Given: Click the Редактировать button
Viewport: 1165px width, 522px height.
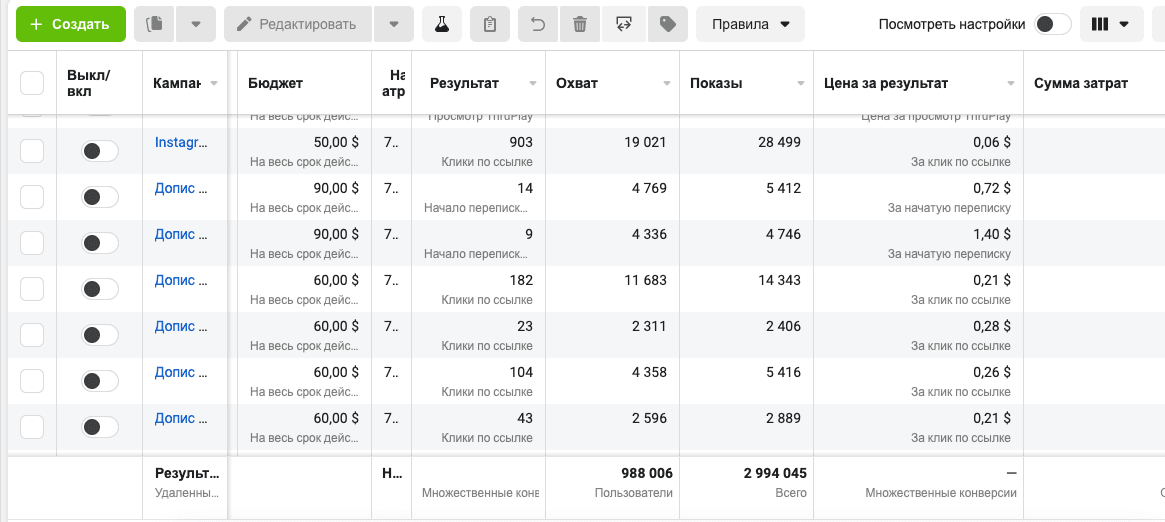Looking at the screenshot, I should coord(297,24).
